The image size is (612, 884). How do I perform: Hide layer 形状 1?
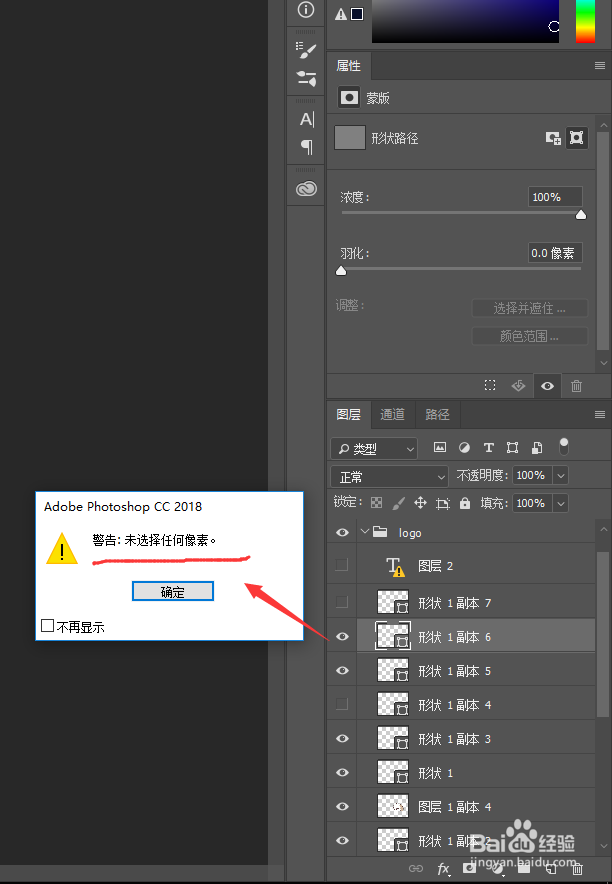(x=342, y=772)
